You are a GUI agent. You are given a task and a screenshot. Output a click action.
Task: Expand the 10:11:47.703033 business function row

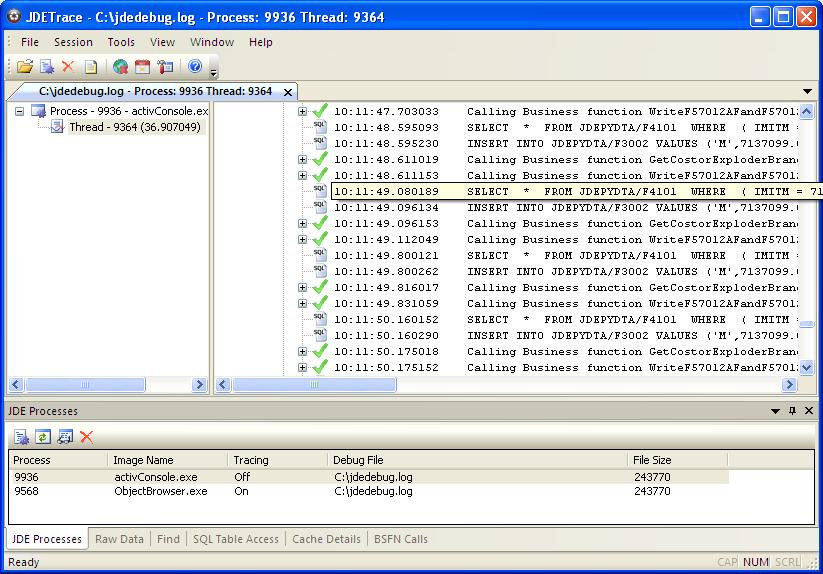[x=303, y=112]
